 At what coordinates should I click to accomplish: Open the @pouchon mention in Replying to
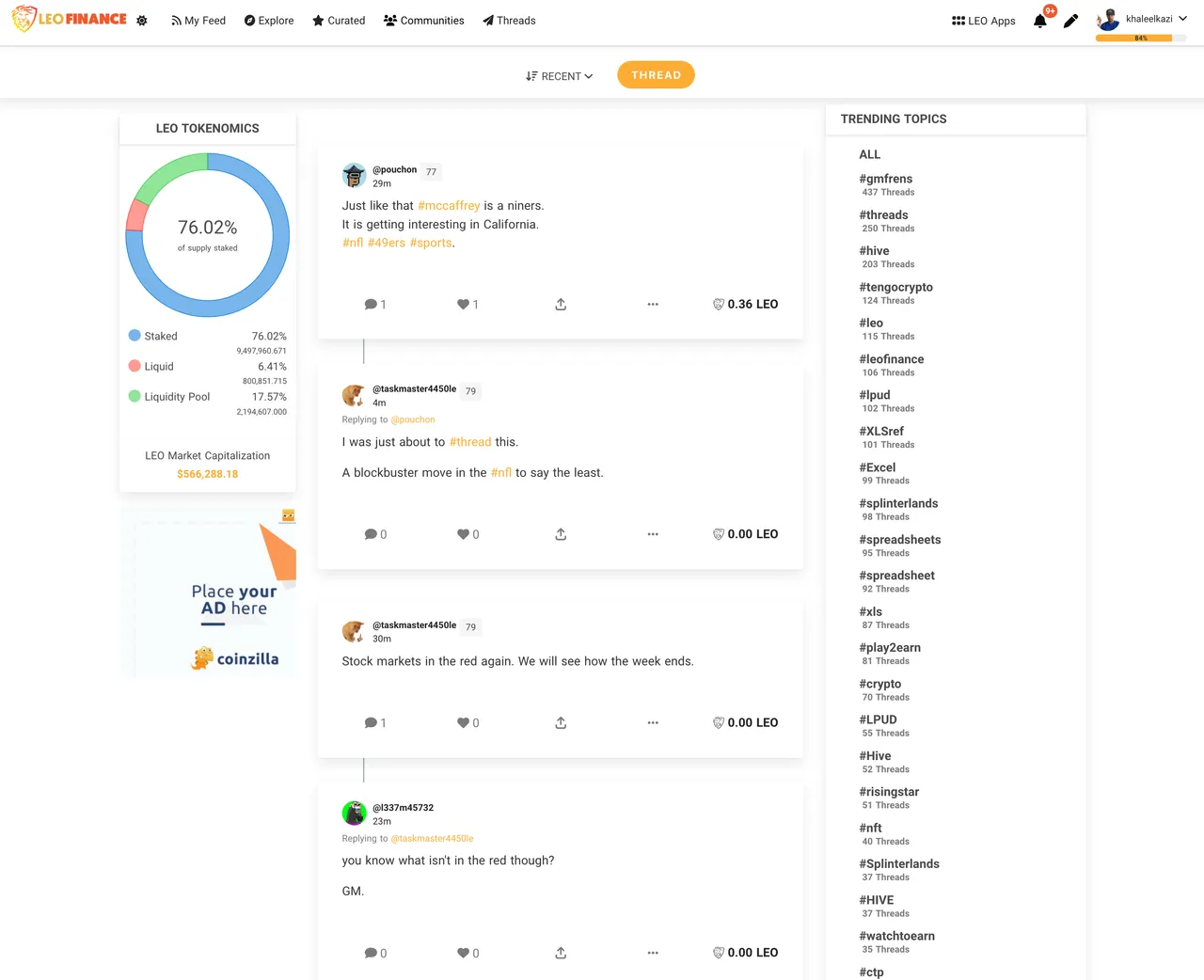(x=413, y=419)
